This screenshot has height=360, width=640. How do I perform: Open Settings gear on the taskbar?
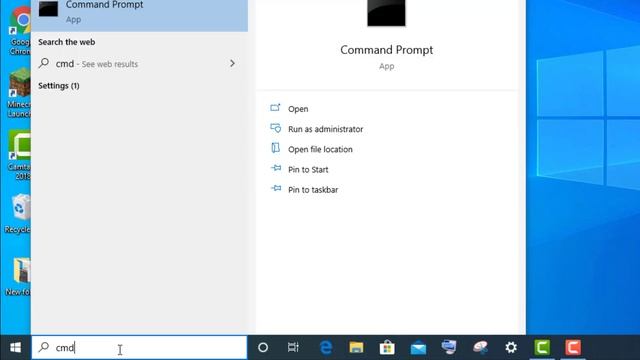pyautogui.click(x=511, y=347)
